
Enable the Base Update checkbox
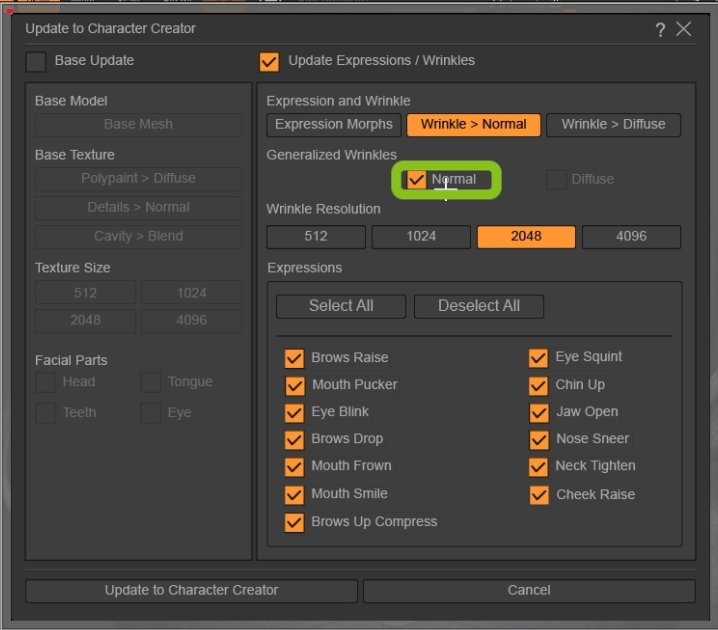(x=36, y=62)
